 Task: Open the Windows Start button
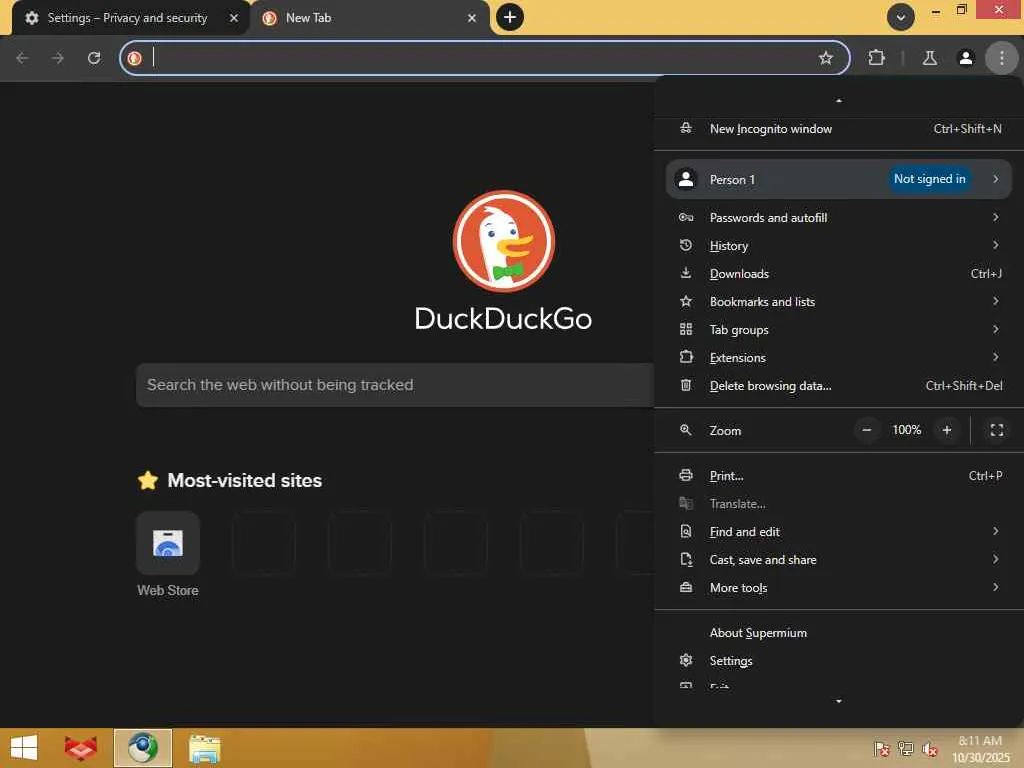[24, 748]
